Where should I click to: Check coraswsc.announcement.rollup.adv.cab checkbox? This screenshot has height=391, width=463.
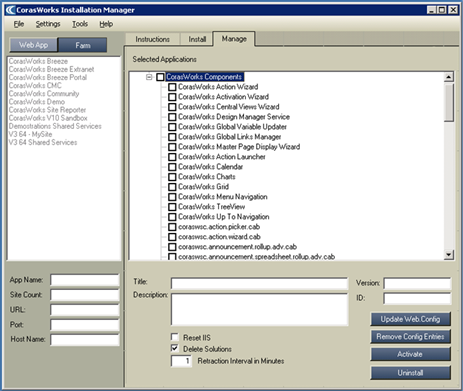172,247
